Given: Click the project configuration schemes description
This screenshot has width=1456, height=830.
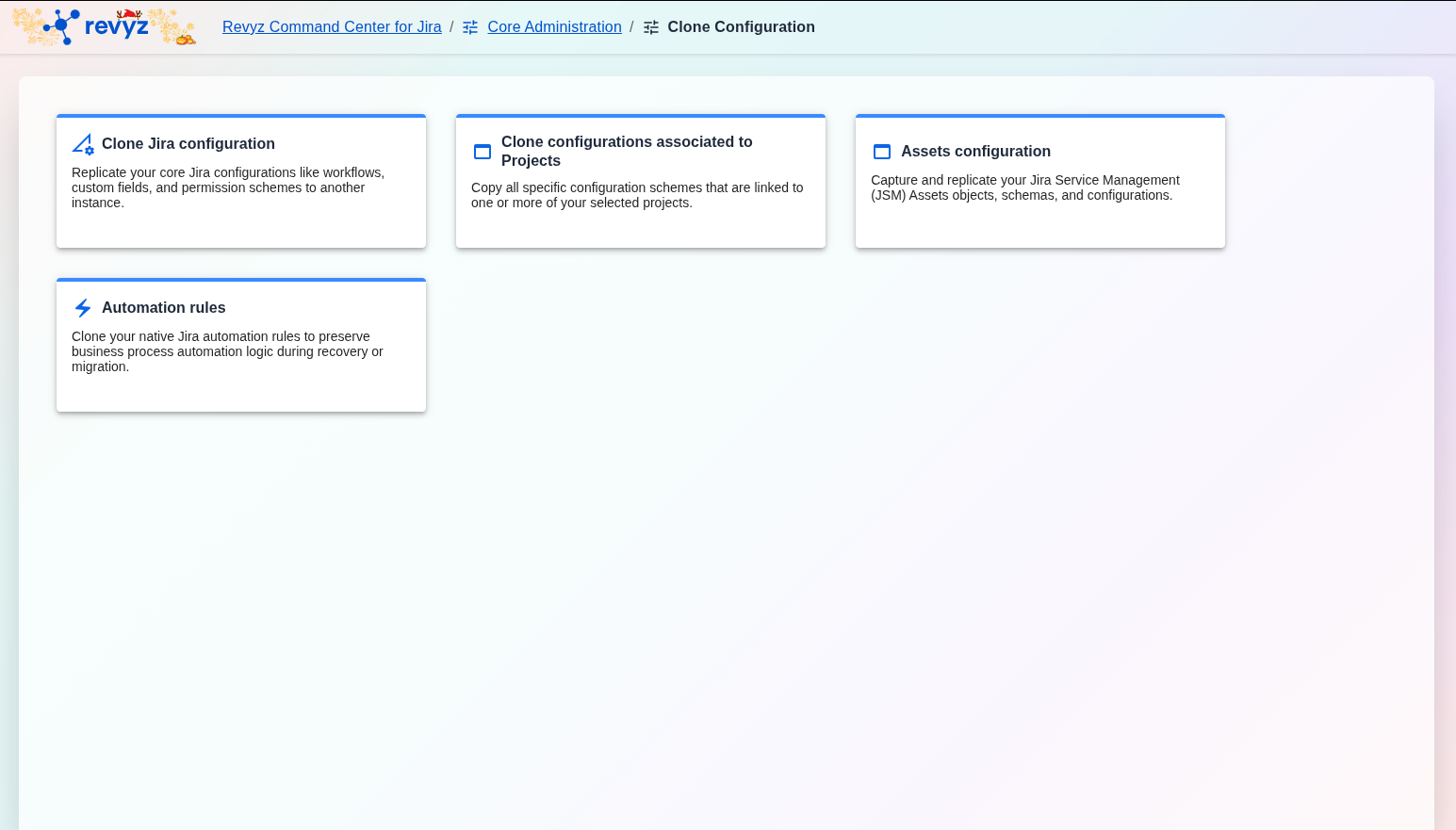Looking at the screenshot, I should coord(637,195).
